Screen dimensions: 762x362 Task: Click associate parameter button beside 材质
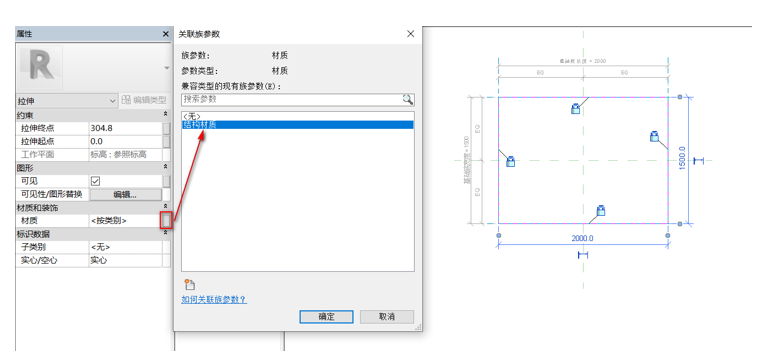pos(166,221)
